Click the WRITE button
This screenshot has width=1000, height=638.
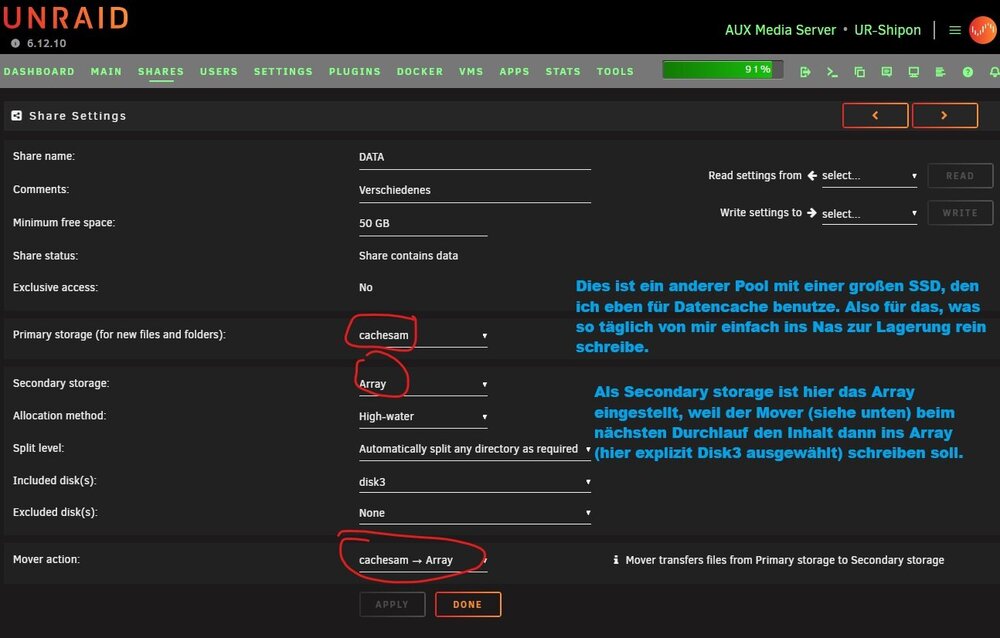pos(960,212)
